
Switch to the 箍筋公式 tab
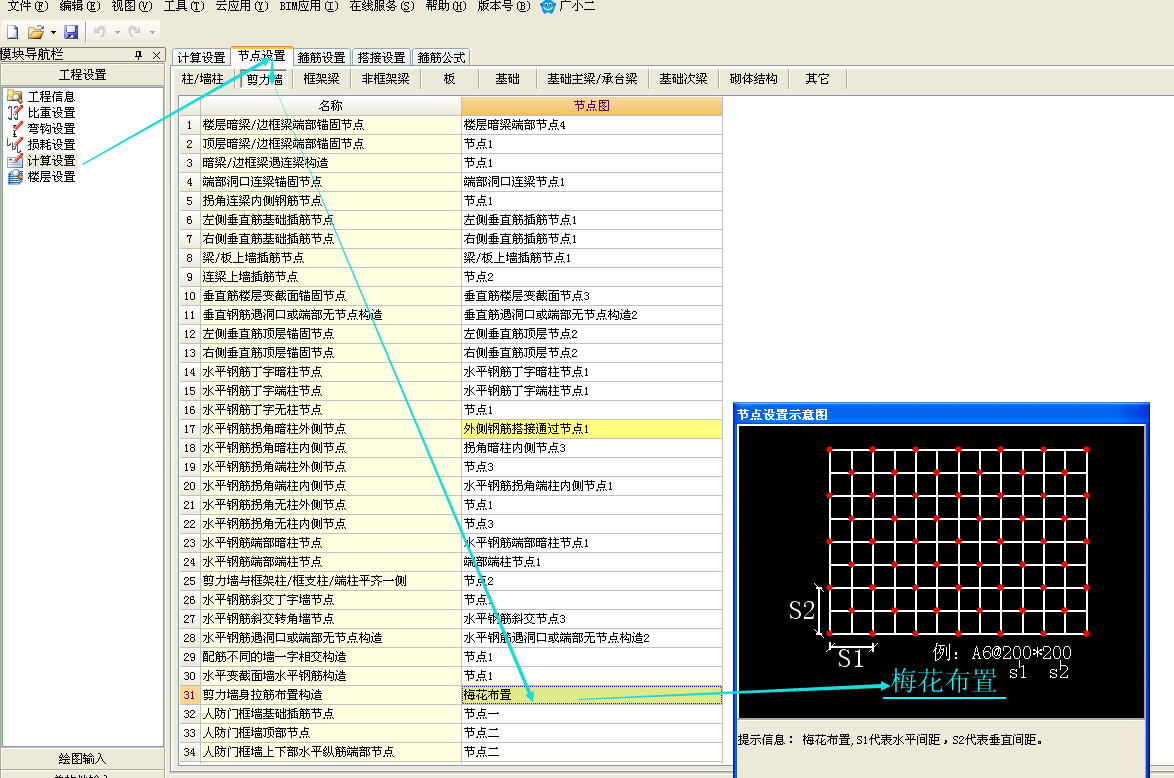pyautogui.click(x=441, y=58)
